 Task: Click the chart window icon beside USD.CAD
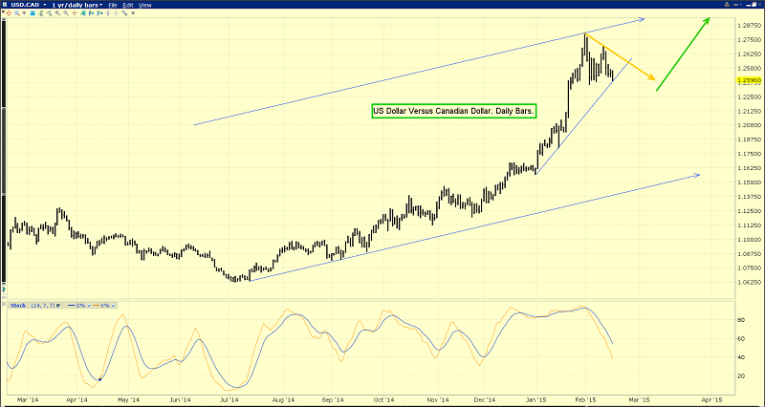pos(5,4)
